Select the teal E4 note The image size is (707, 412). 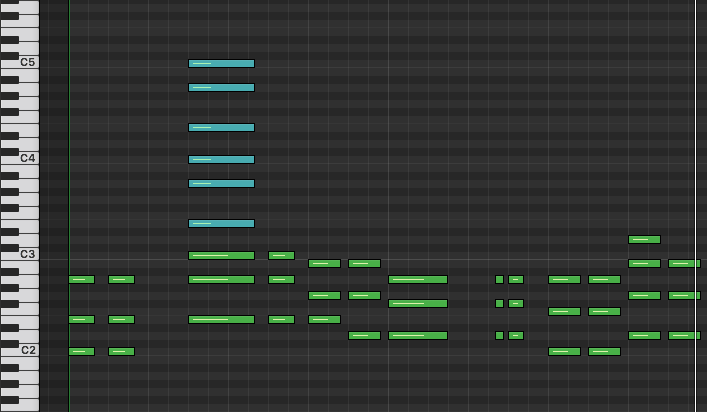[221, 128]
